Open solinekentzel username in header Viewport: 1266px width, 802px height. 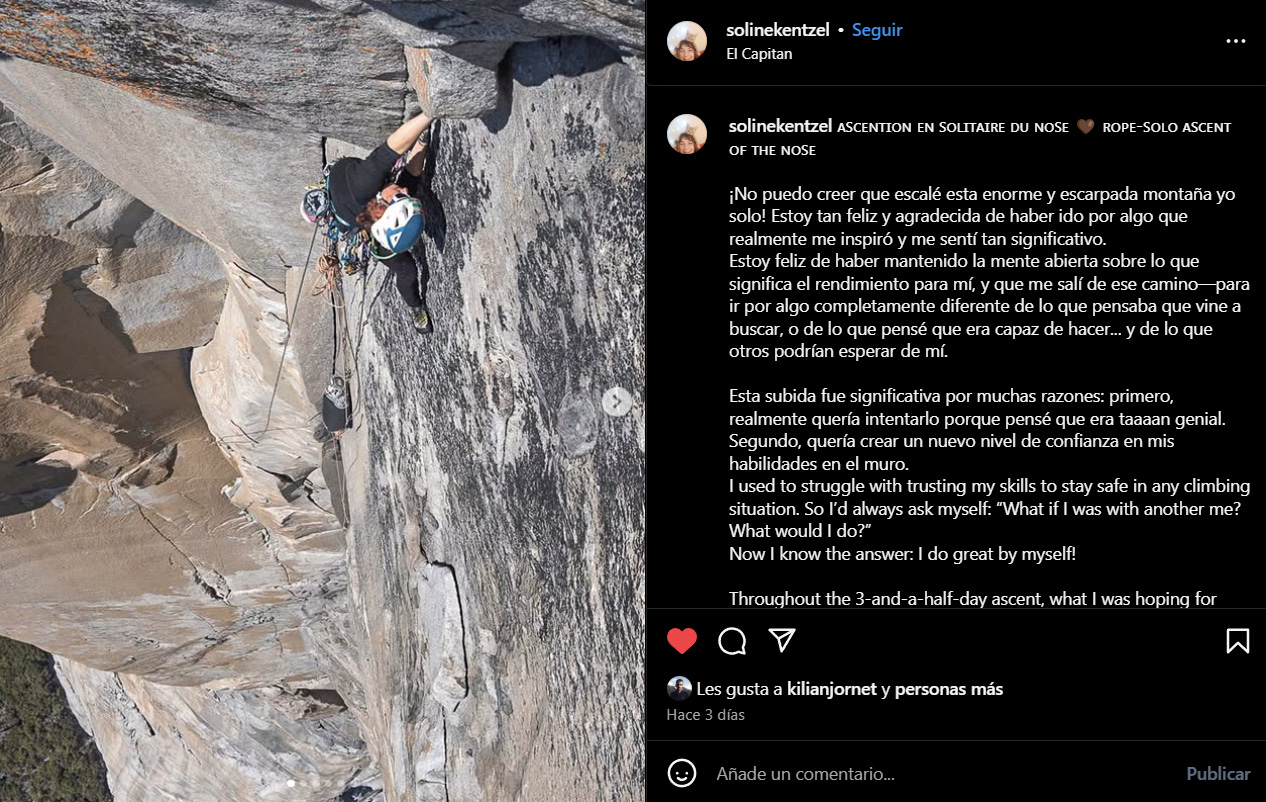pyautogui.click(x=779, y=30)
